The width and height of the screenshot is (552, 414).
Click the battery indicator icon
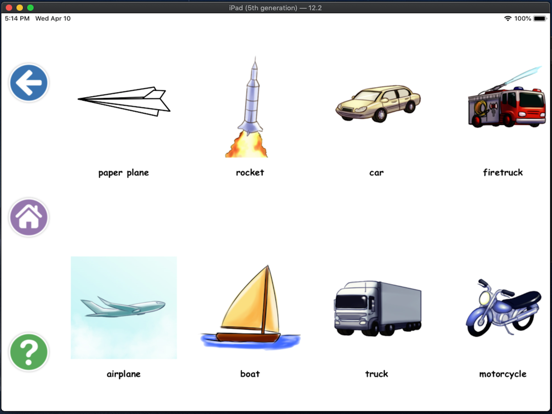click(540, 18)
